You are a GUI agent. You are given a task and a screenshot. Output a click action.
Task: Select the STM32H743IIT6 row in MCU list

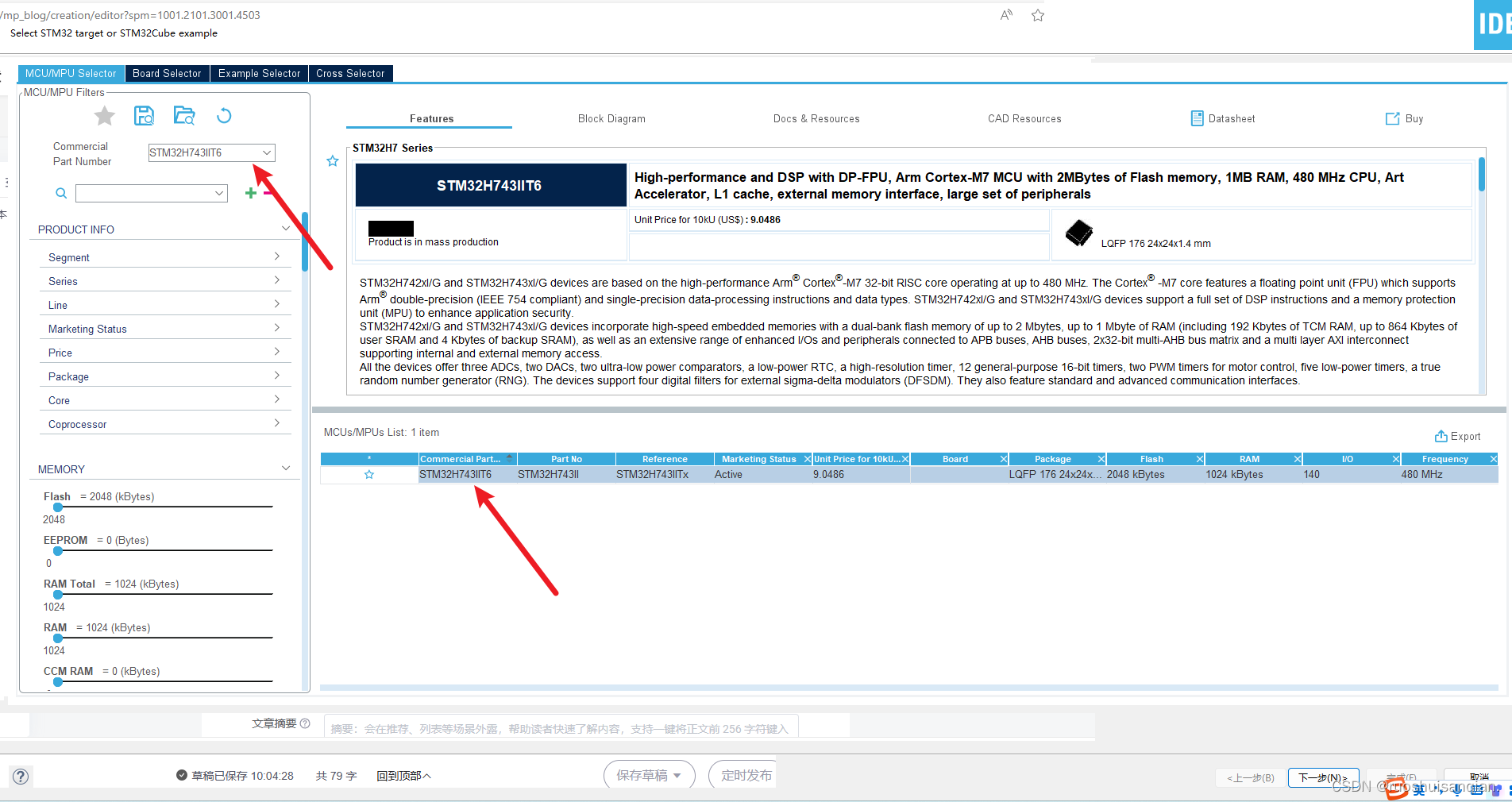click(x=908, y=475)
